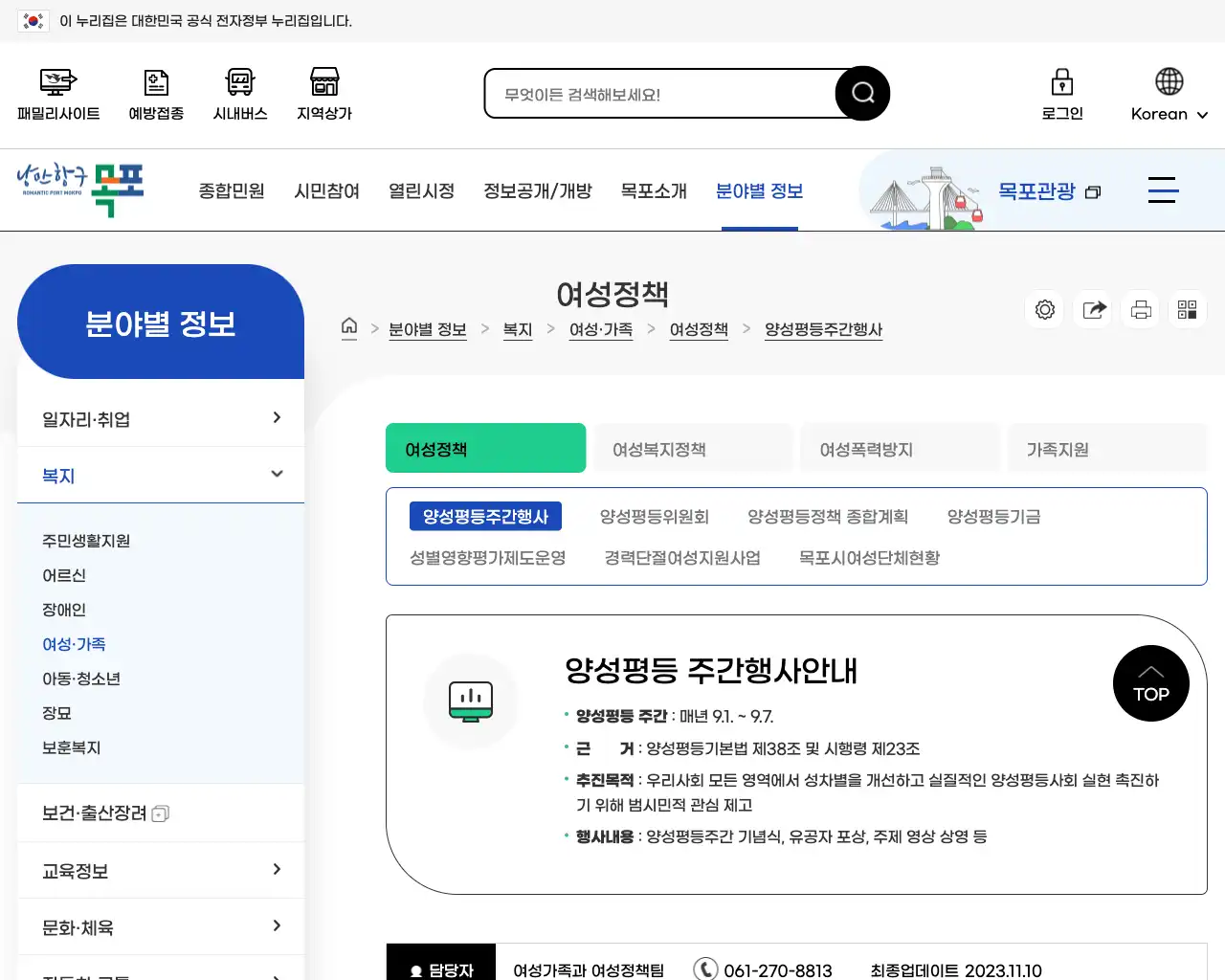Open the print icon for this page
The width and height of the screenshot is (1225, 980).
(x=1140, y=309)
